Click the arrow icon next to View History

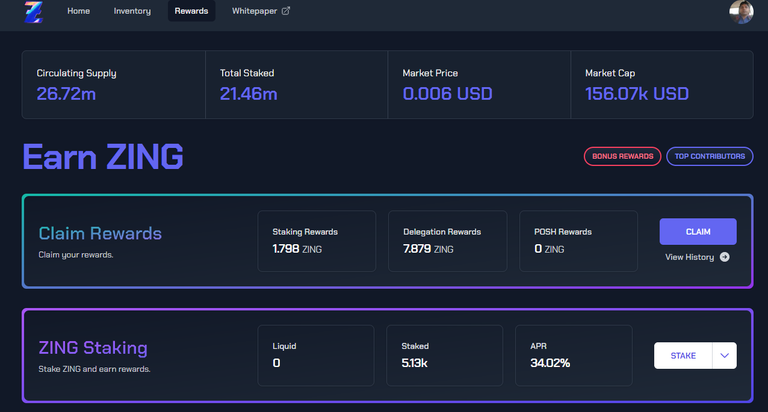(x=724, y=257)
